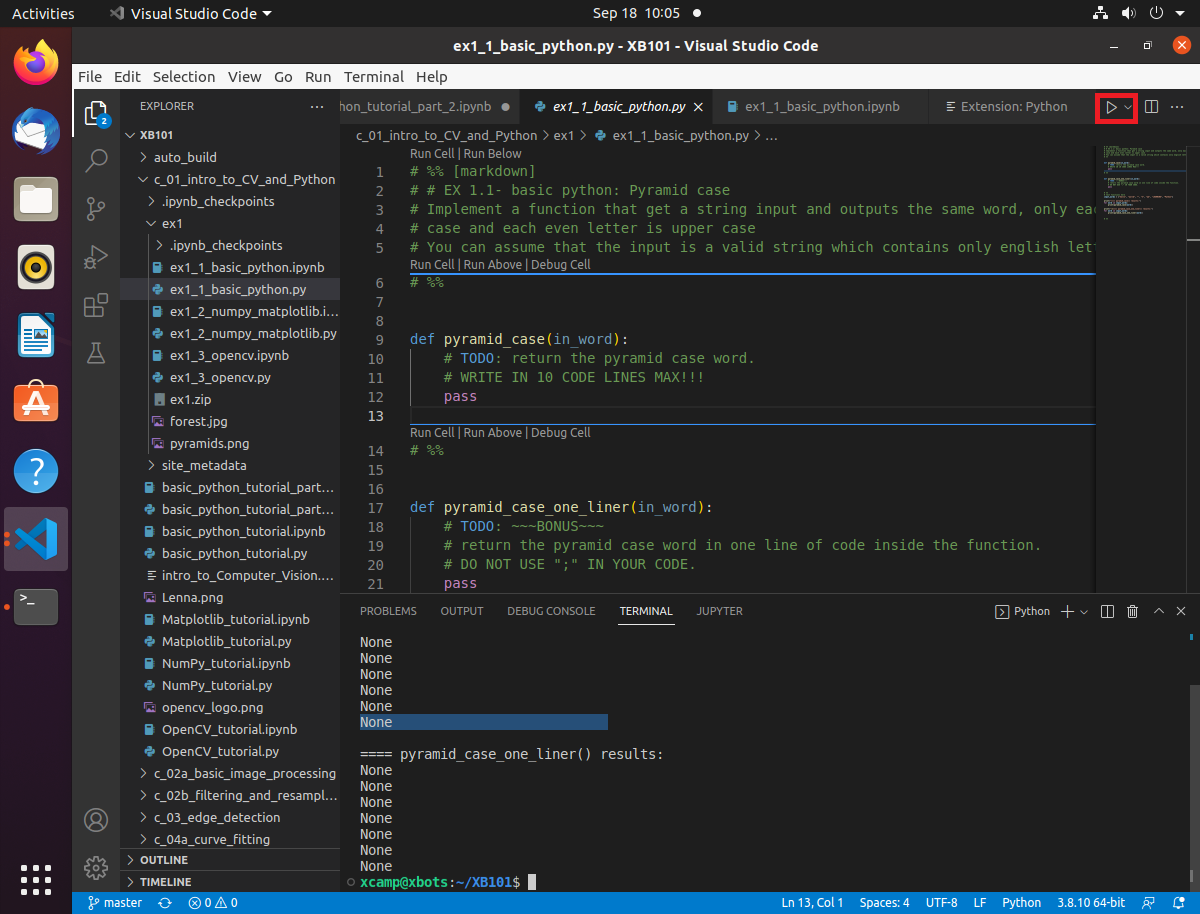Click Run Cell above line 1

point(432,154)
